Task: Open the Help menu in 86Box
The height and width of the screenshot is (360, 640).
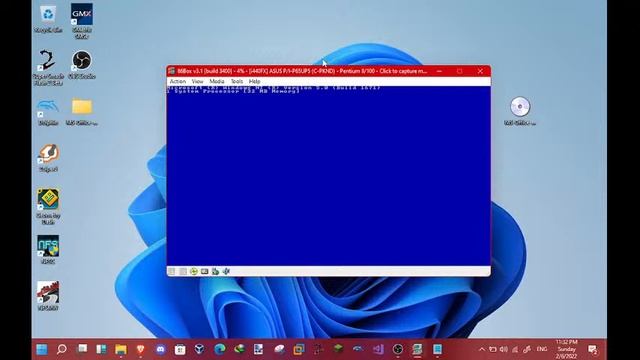Action: [254, 82]
